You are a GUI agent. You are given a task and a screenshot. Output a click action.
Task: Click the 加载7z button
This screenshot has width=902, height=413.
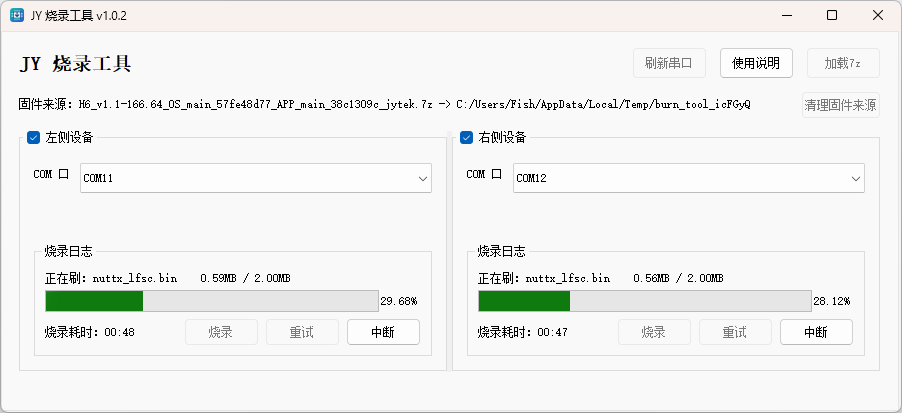coord(843,63)
